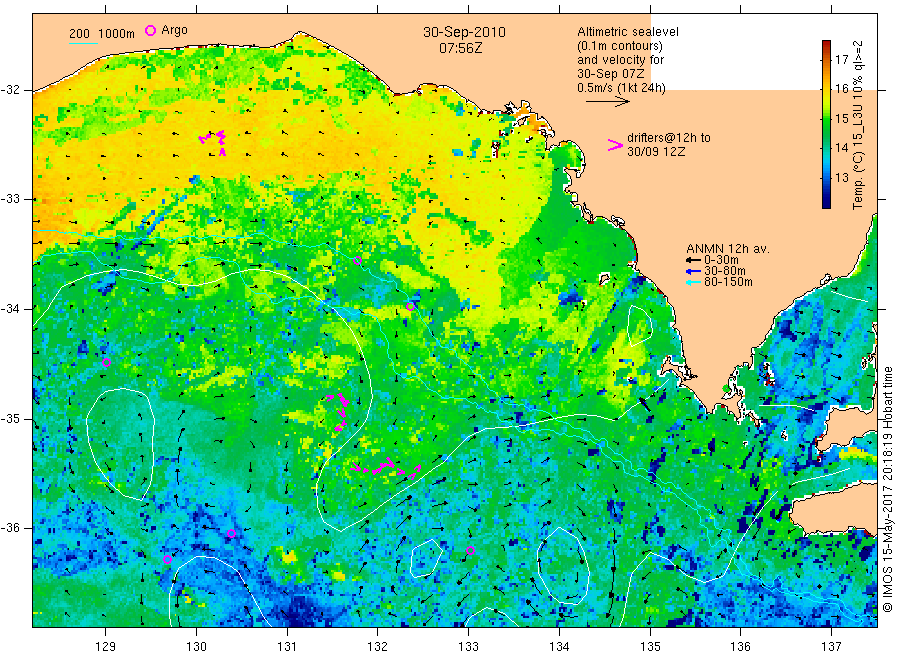The height and width of the screenshot is (660, 900).
Task: Click the magenta drifter arrowhead legend symbol
Action: (x=615, y=145)
